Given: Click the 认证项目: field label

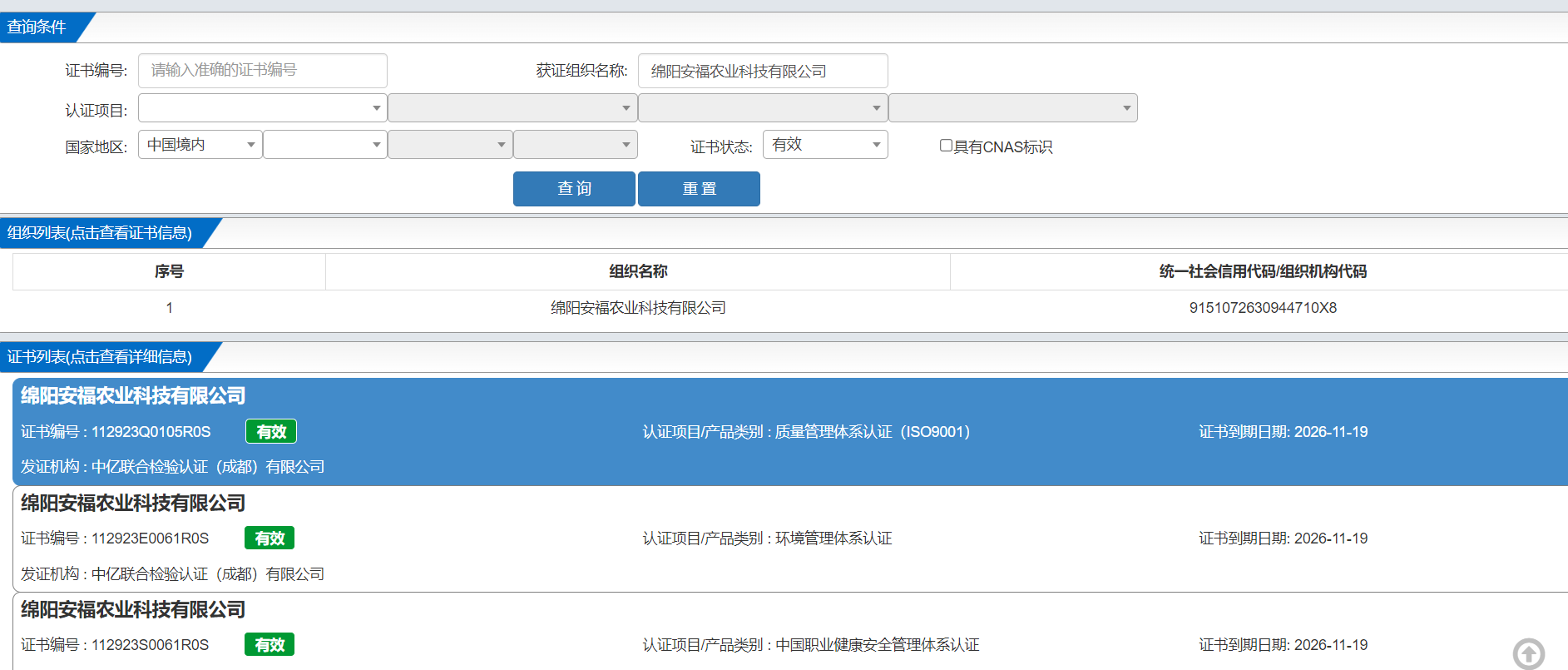Looking at the screenshot, I should point(96,111).
